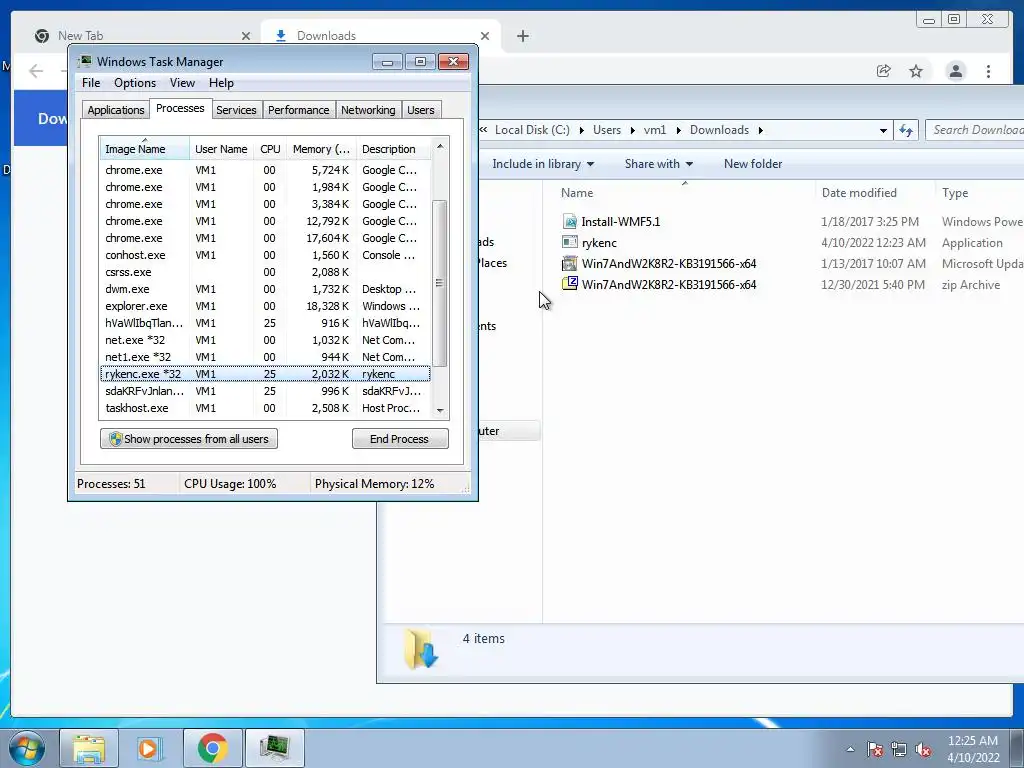Open network status tray icon

click(899, 749)
